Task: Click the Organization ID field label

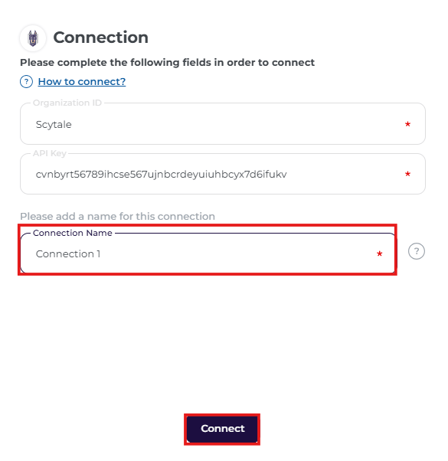Action: [67, 103]
